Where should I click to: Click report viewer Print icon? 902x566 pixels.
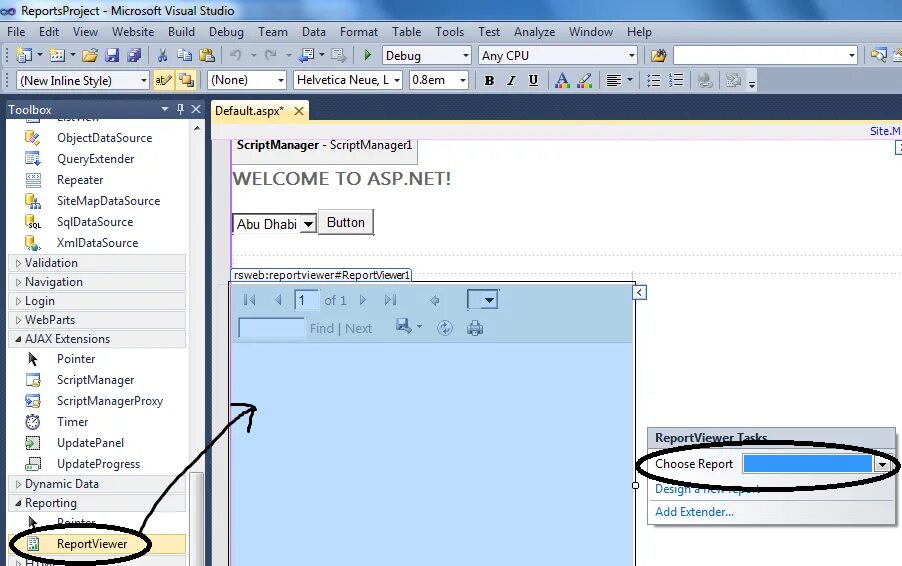coord(475,328)
